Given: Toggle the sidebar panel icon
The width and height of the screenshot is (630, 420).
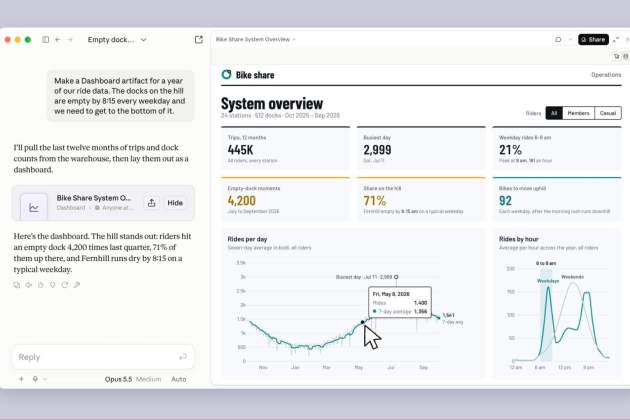Looking at the screenshot, I should (x=45, y=39).
